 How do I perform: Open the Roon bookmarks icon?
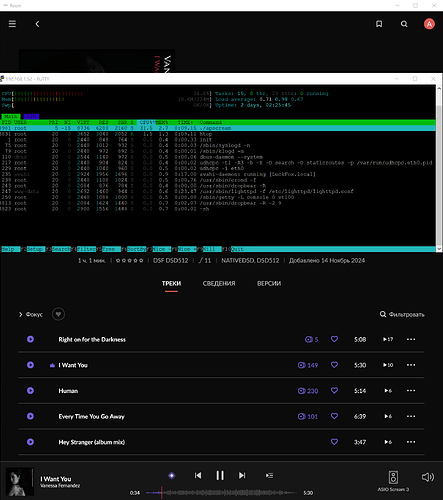pyautogui.click(x=379, y=24)
